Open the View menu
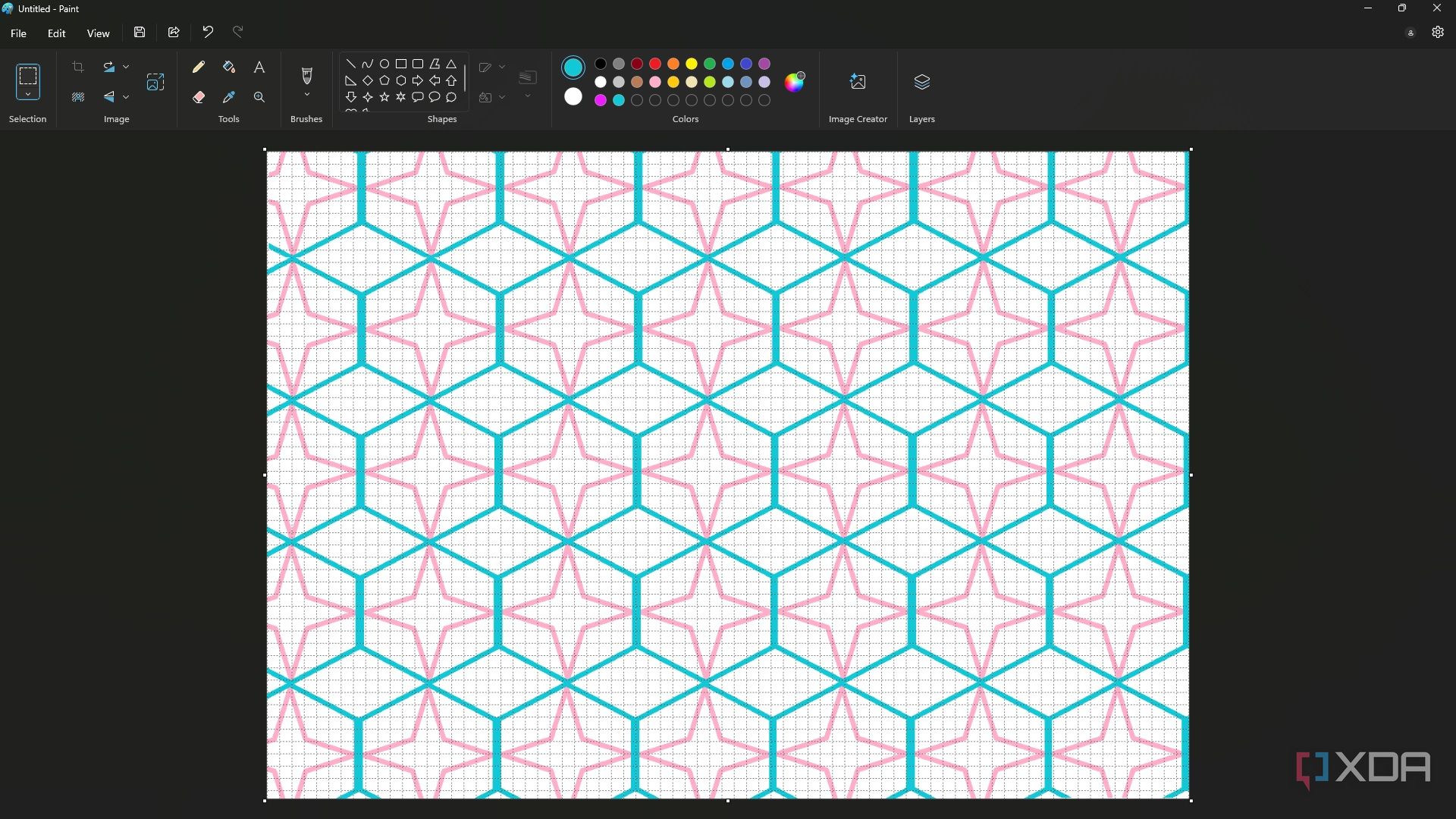This screenshot has width=1456, height=819. [x=98, y=33]
